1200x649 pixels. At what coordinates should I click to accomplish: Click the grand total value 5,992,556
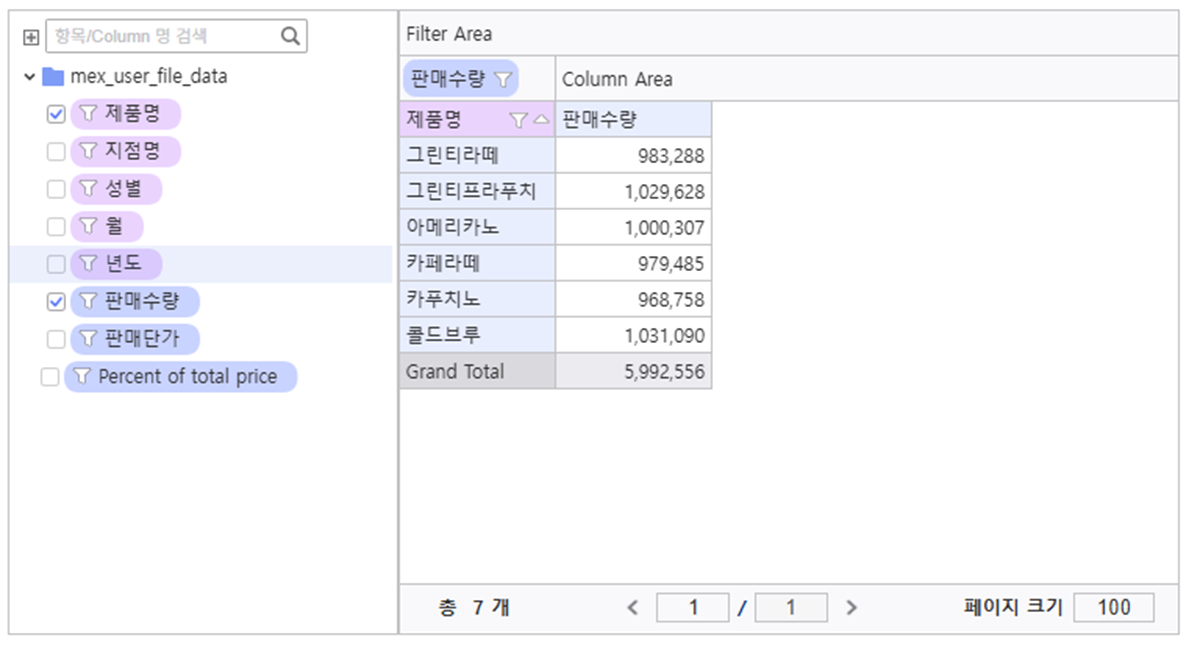coord(664,372)
